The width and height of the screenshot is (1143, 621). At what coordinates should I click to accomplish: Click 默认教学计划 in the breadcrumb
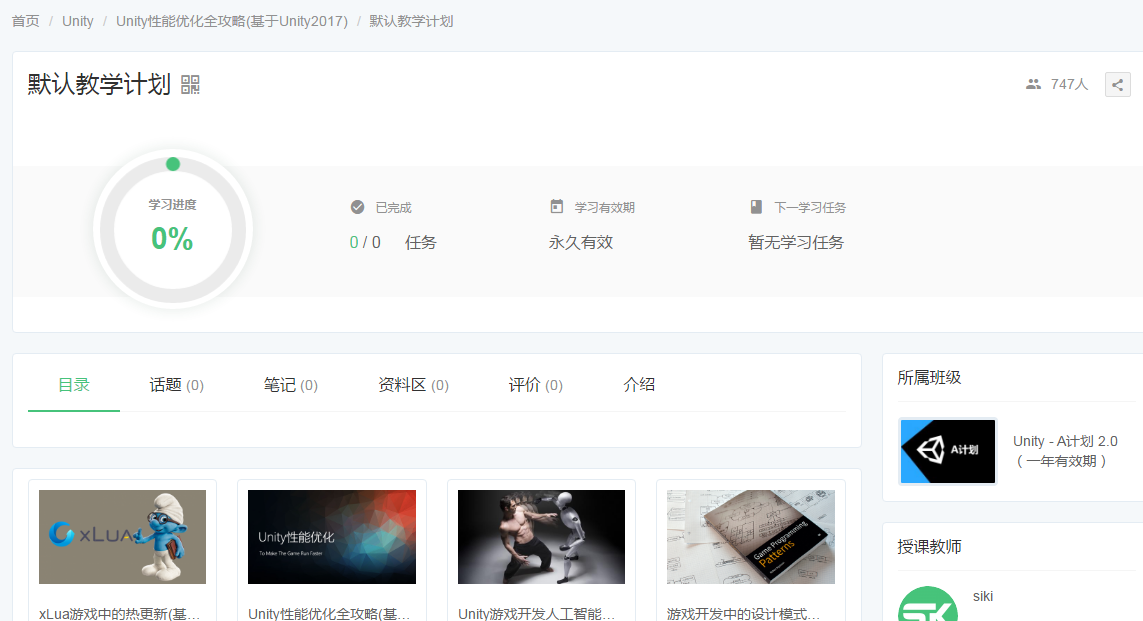411,21
